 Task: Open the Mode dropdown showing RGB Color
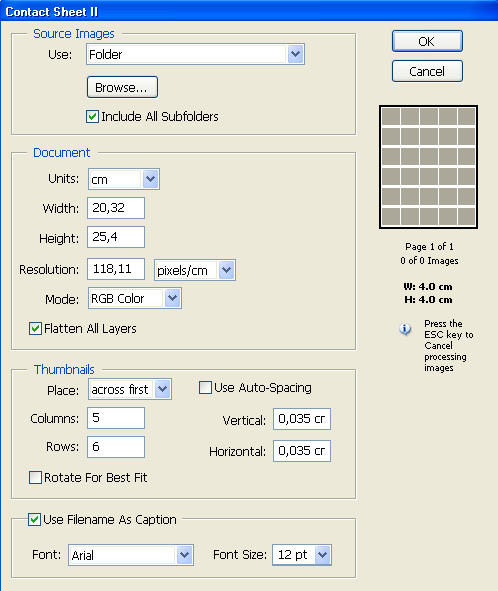pos(135,298)
